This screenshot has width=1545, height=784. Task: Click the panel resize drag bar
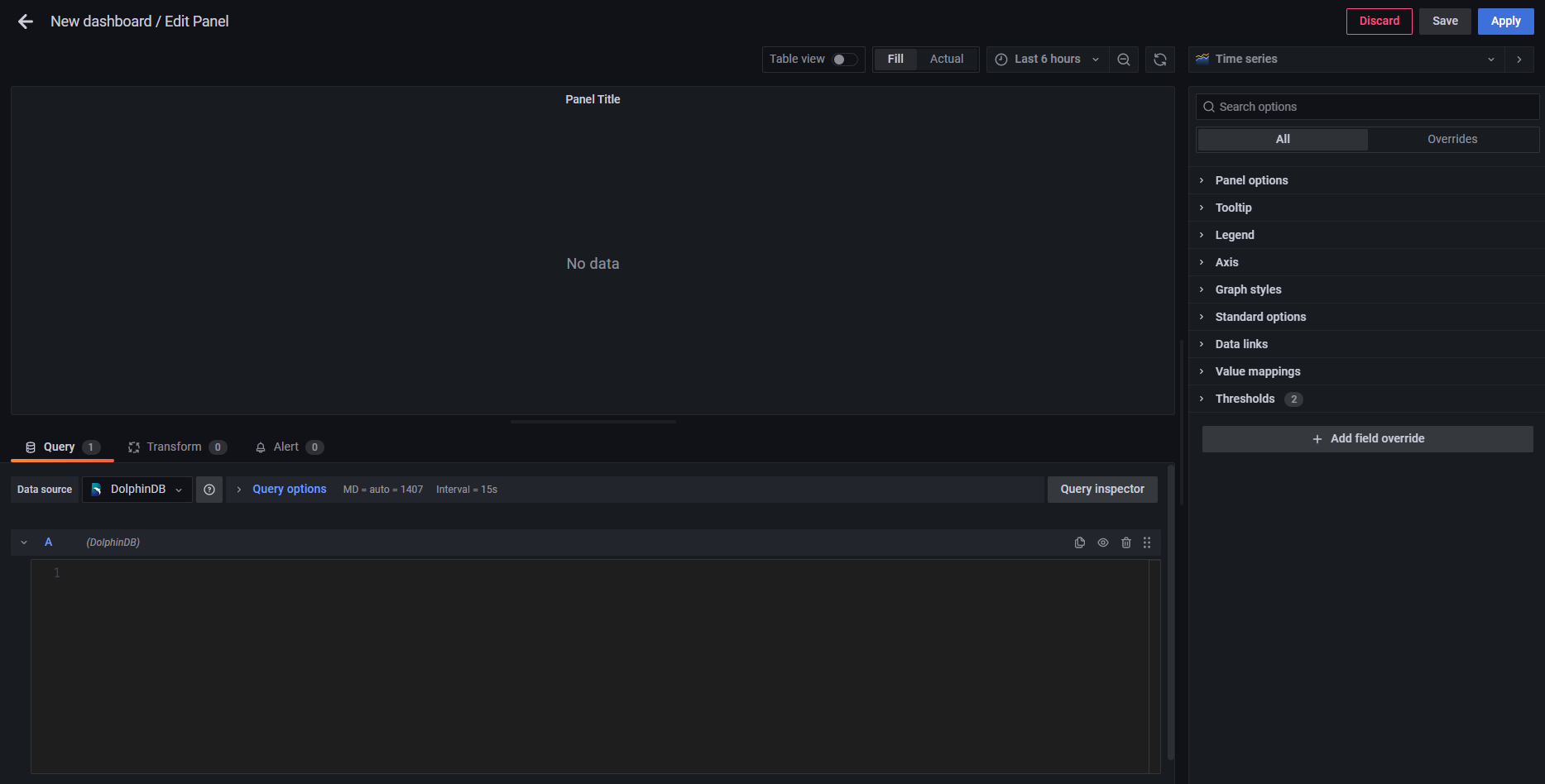pos(593,422)
